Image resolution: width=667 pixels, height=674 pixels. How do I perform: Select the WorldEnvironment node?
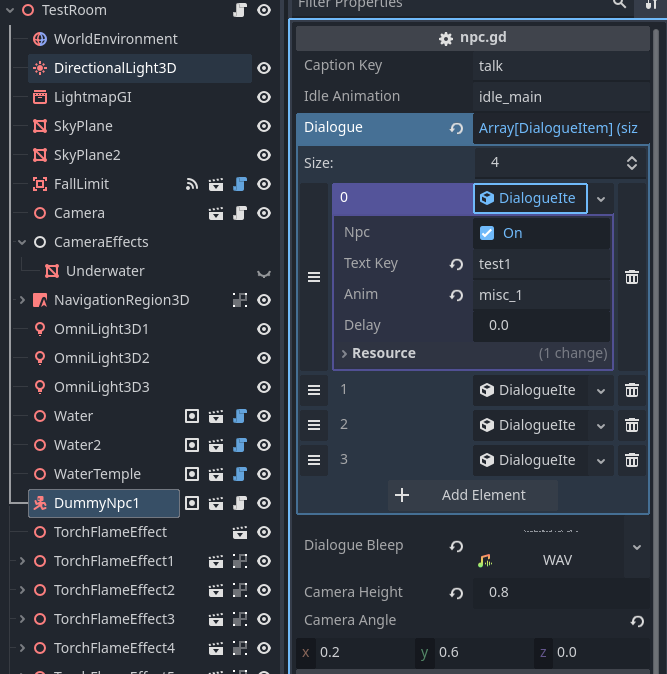pyautogui.click(x=116, y=39)
